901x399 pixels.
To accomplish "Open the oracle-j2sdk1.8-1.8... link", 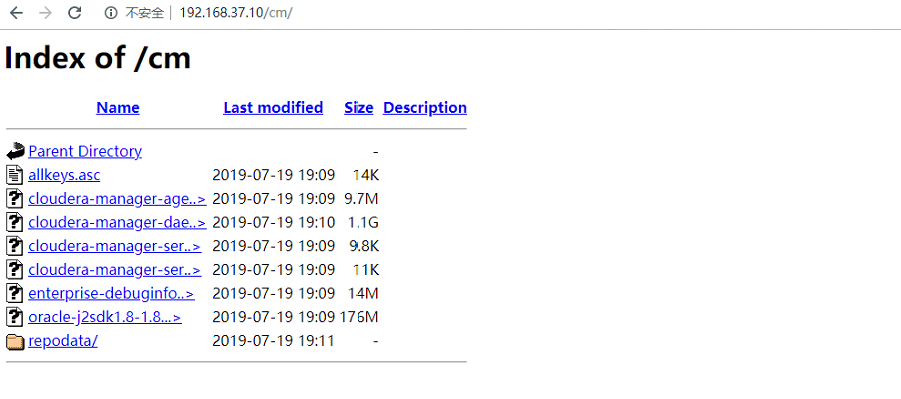I will (x=105, y=317).
